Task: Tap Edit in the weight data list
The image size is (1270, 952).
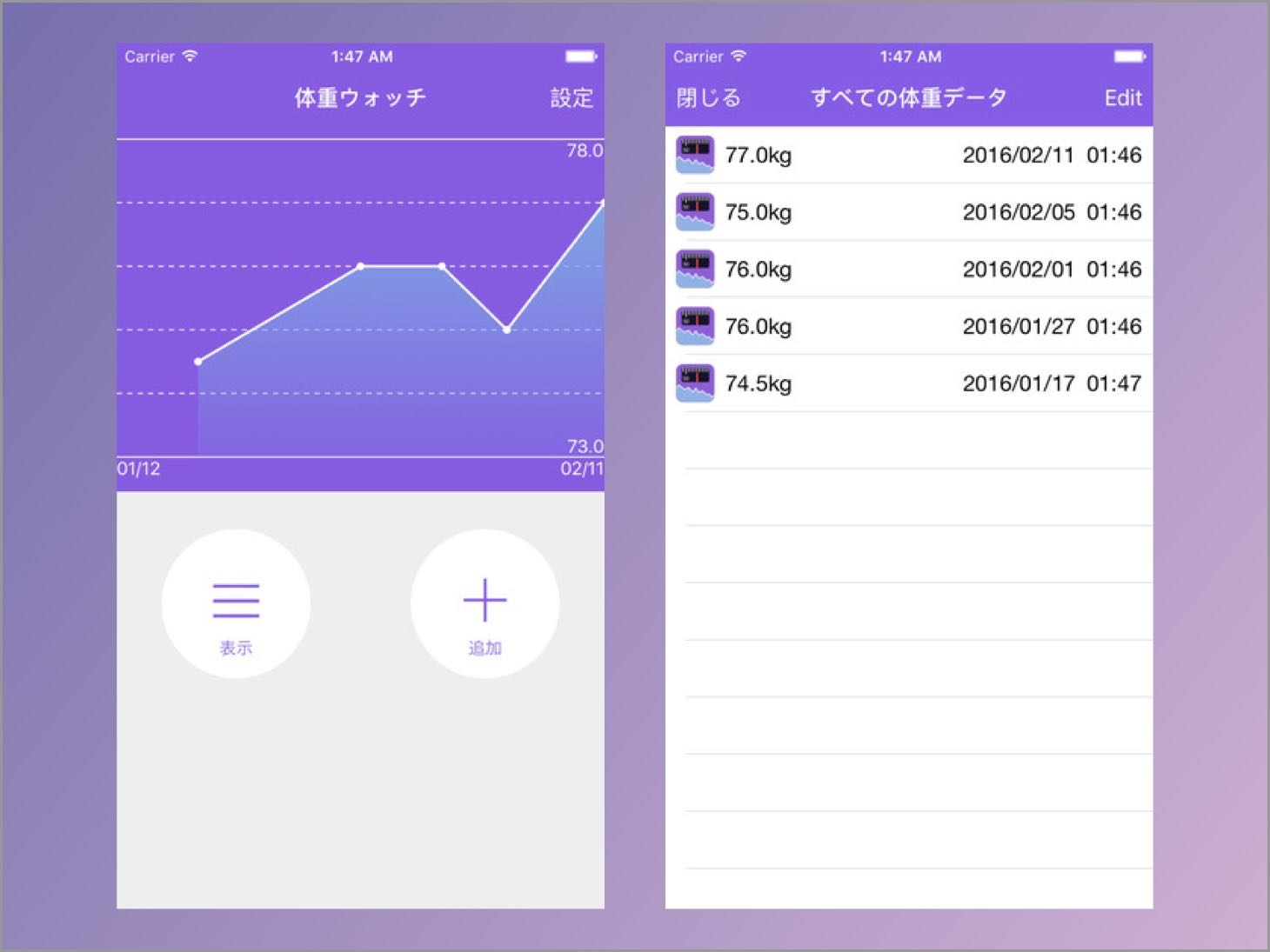Action: click(x=1122, y=98)
